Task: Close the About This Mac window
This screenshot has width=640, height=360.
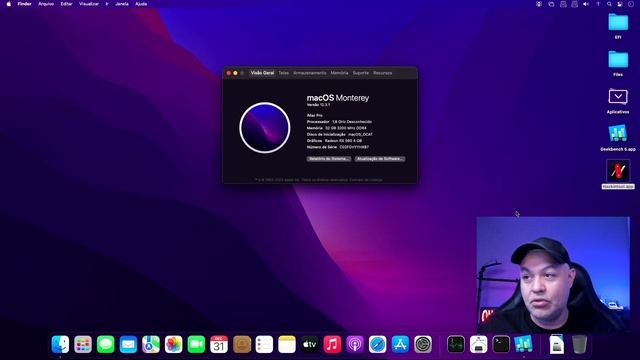Action: pyautogui.click(x=229, y=73)
